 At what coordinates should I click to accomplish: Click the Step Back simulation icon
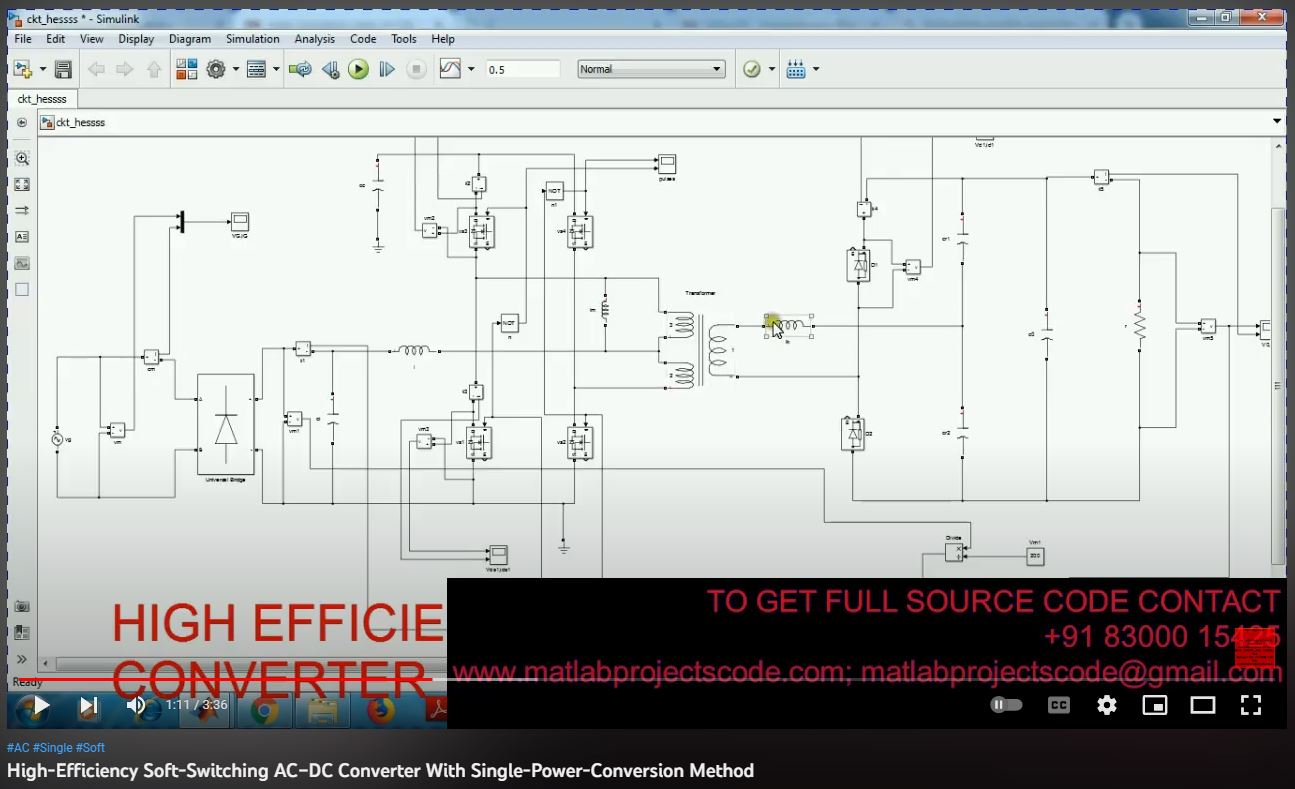click(x=330, y=69)
